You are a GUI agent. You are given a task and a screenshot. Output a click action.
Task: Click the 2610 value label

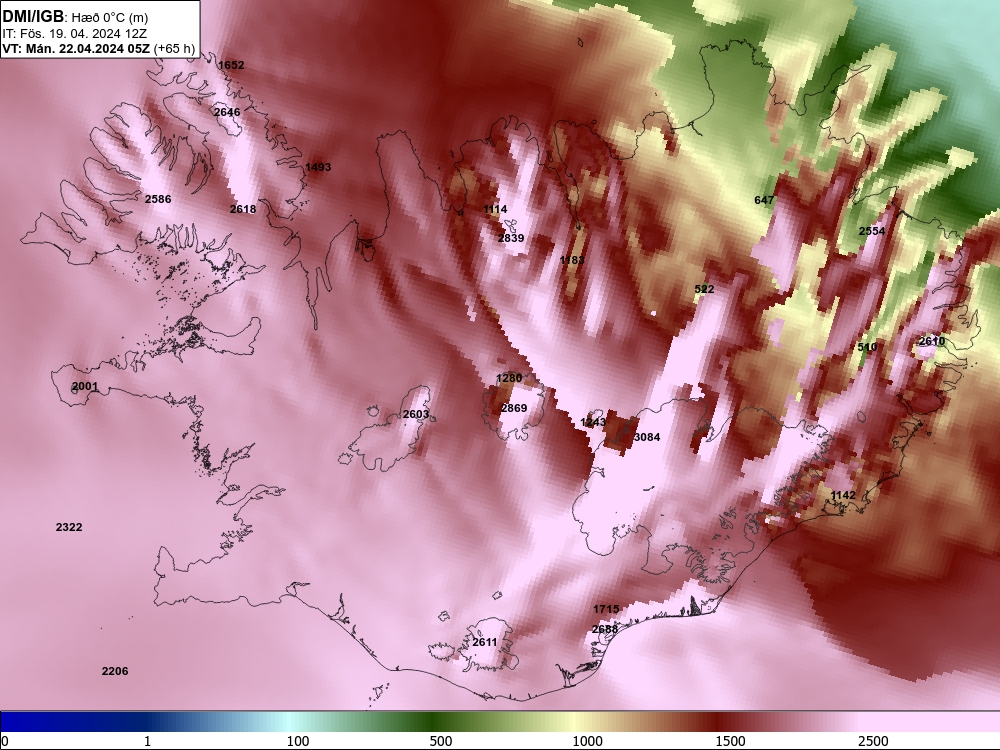pyautogui.click(x=932, y=341)
